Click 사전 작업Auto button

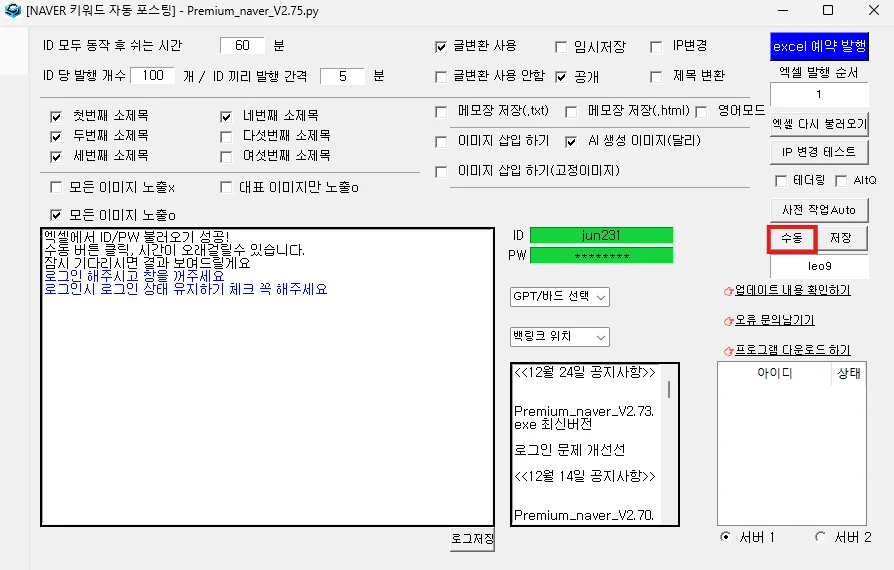pyautogui.click(x=819, y=210)
